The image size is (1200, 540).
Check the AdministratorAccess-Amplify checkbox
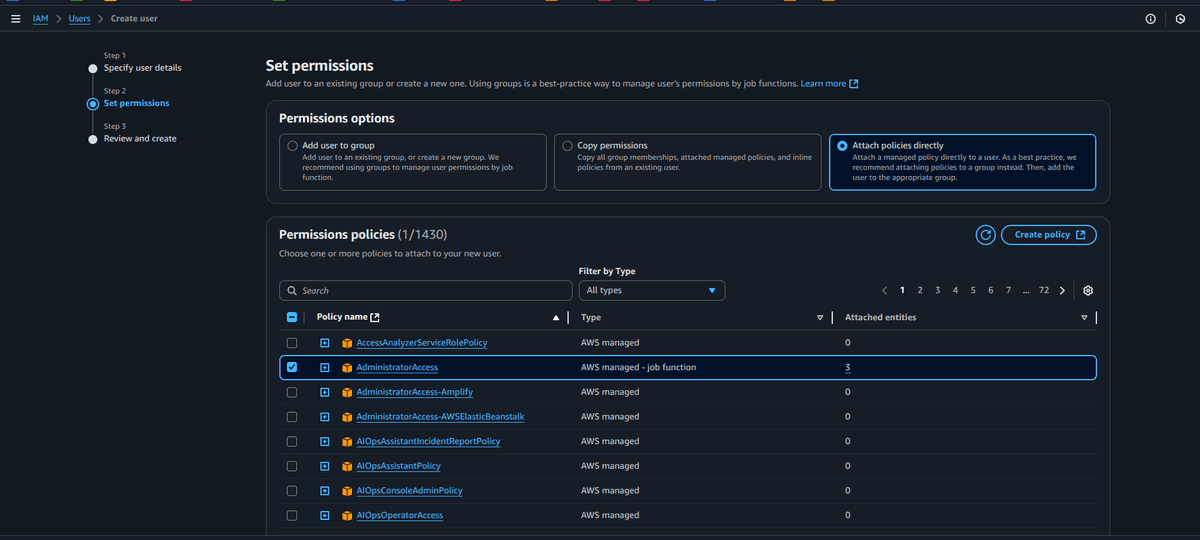[292, 392]
